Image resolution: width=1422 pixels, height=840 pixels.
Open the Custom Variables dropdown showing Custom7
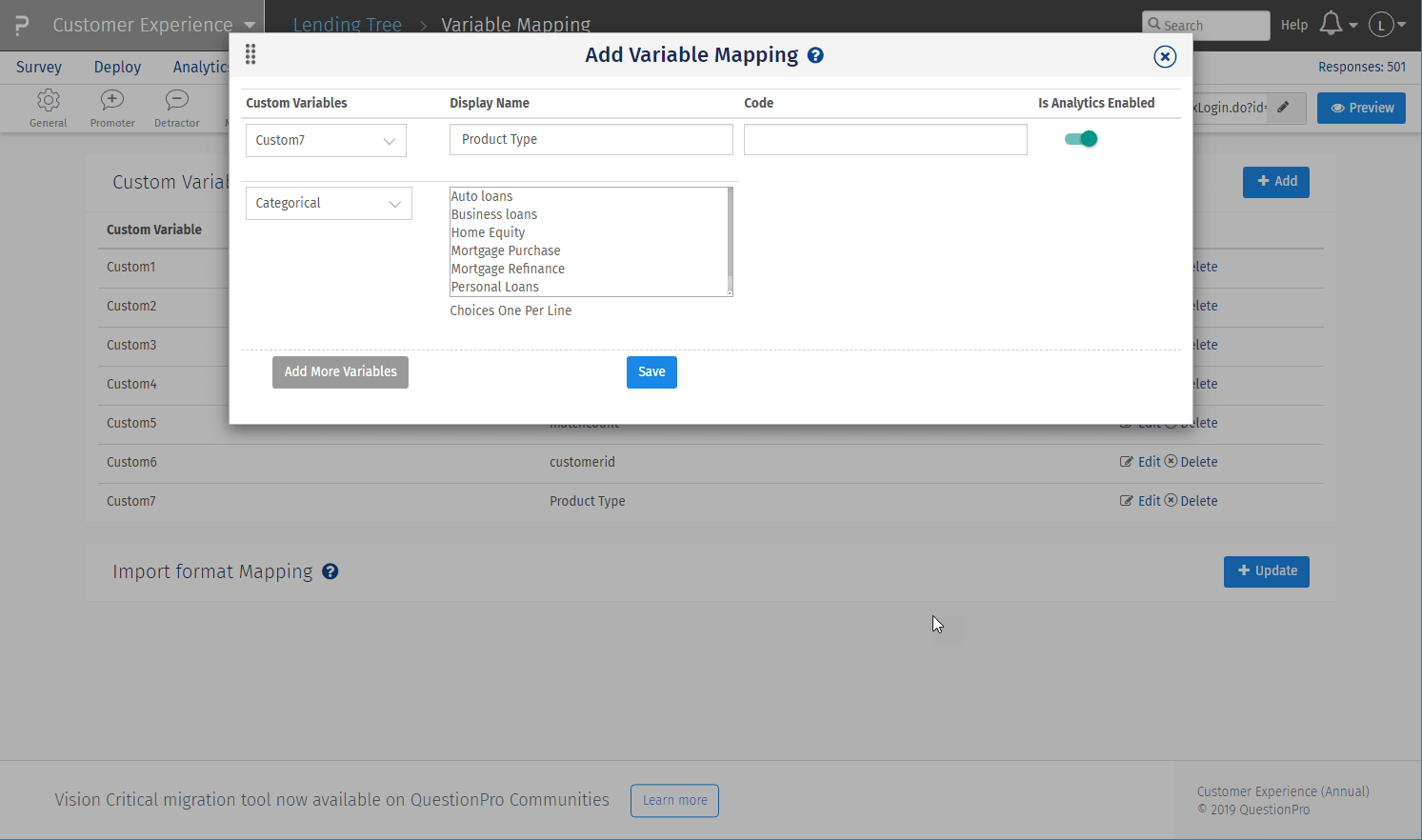tap(325, 140)
